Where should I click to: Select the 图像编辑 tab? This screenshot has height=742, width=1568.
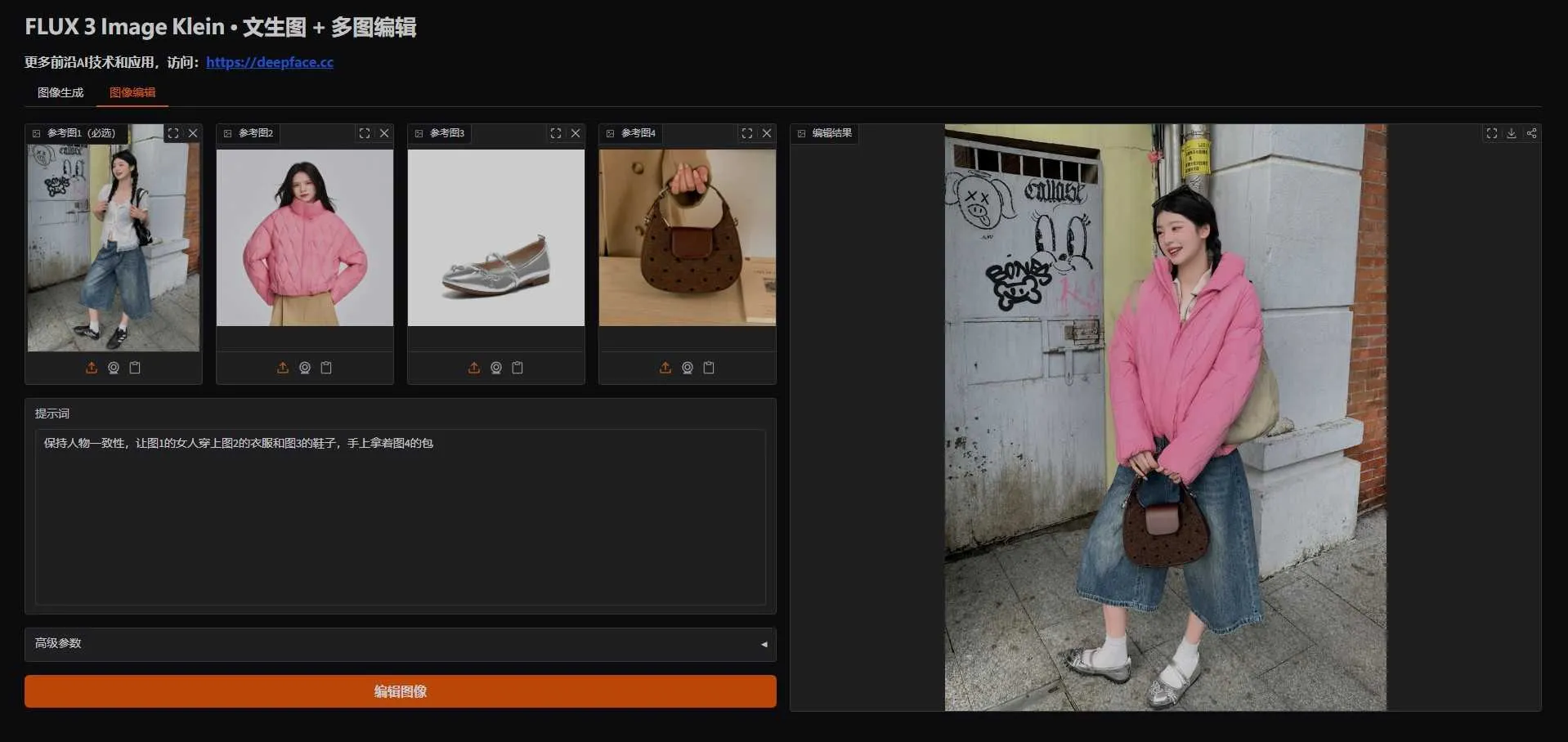point(132,92)
